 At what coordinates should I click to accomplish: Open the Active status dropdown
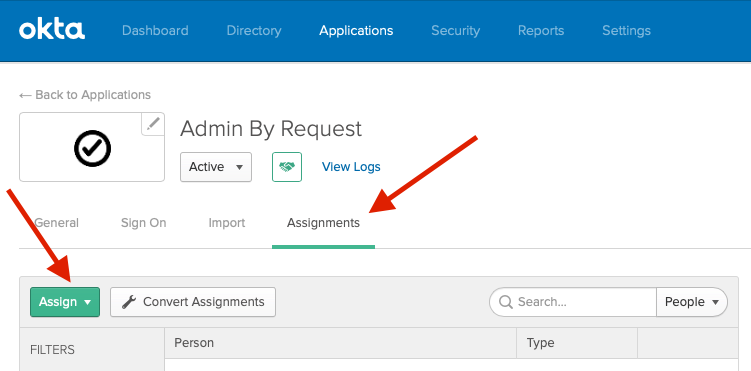[216, 167]
